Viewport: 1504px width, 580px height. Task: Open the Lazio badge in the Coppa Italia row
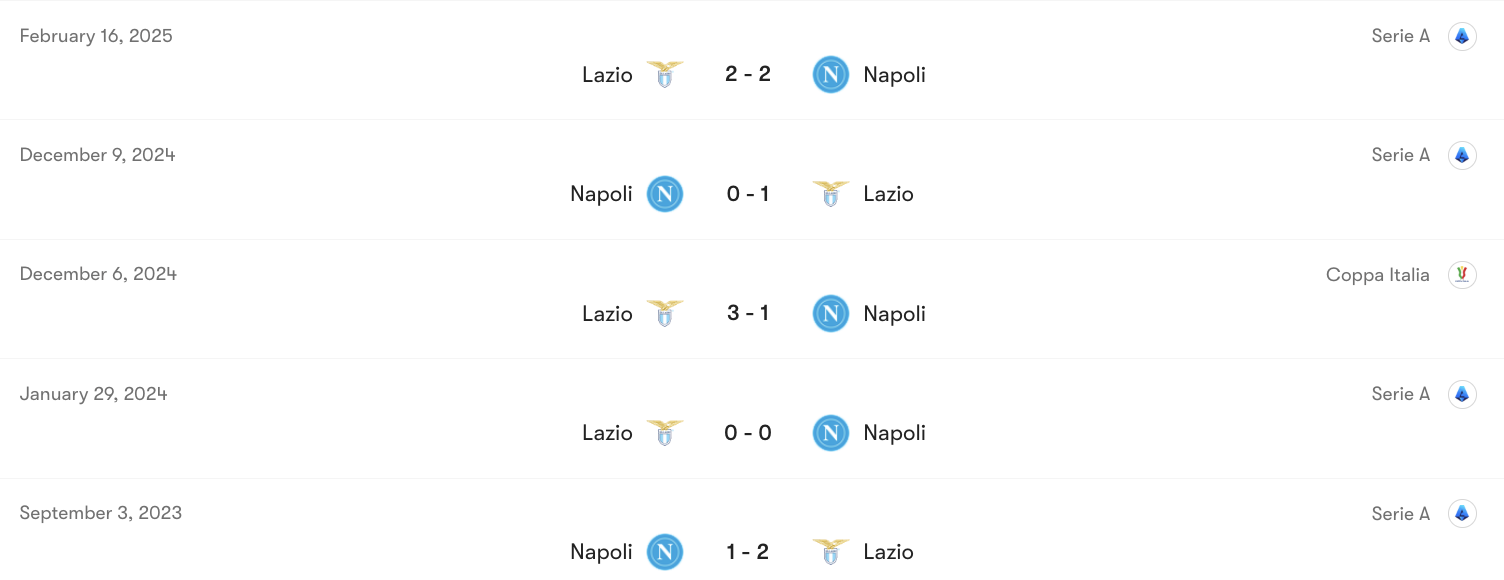coord(665,313)
